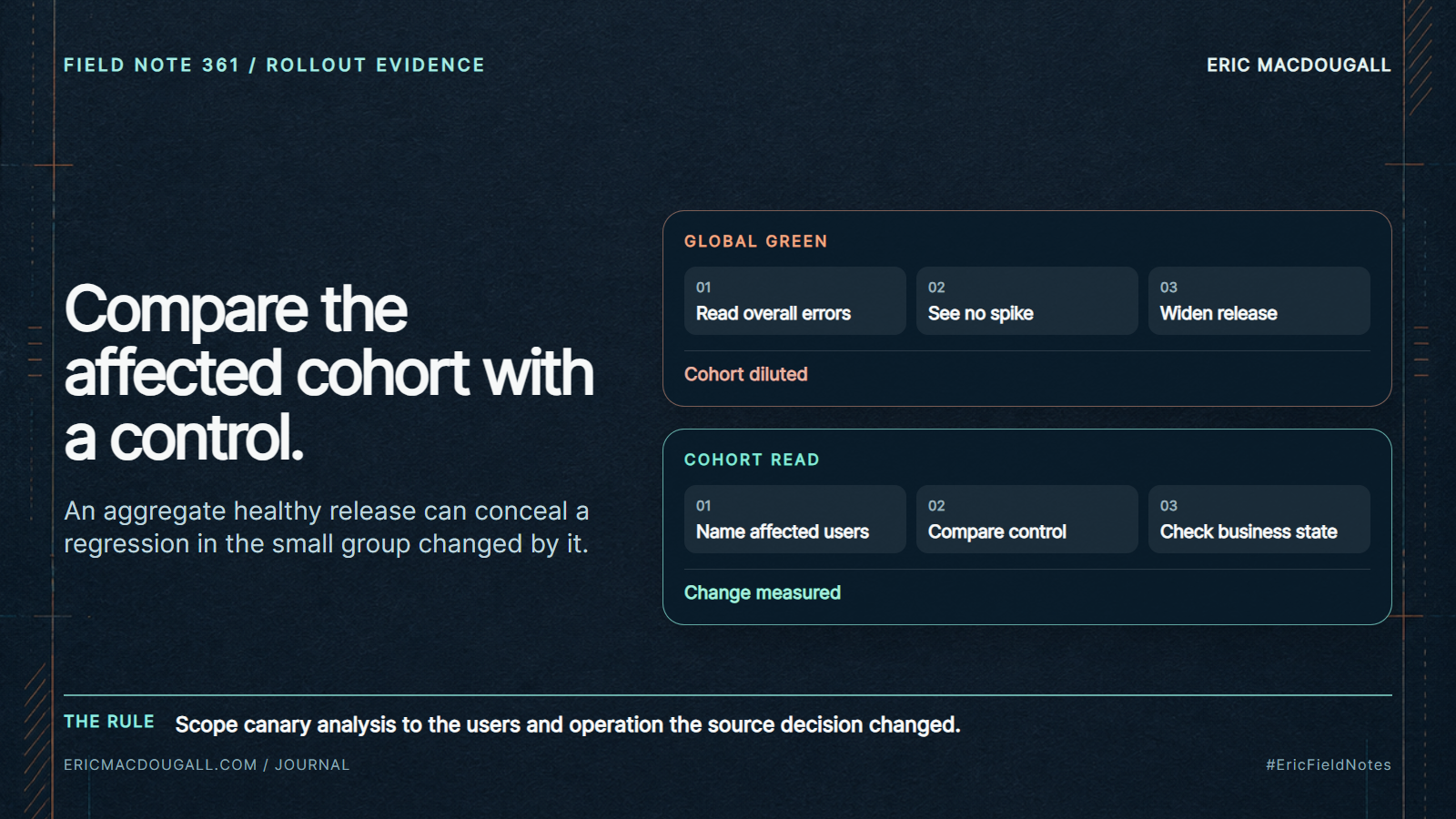The height and width of the screenshot is (819, 1456).
Task: Click the 'Change measured' outcome label
Action: pyautogui.click(x=763, y=592)
